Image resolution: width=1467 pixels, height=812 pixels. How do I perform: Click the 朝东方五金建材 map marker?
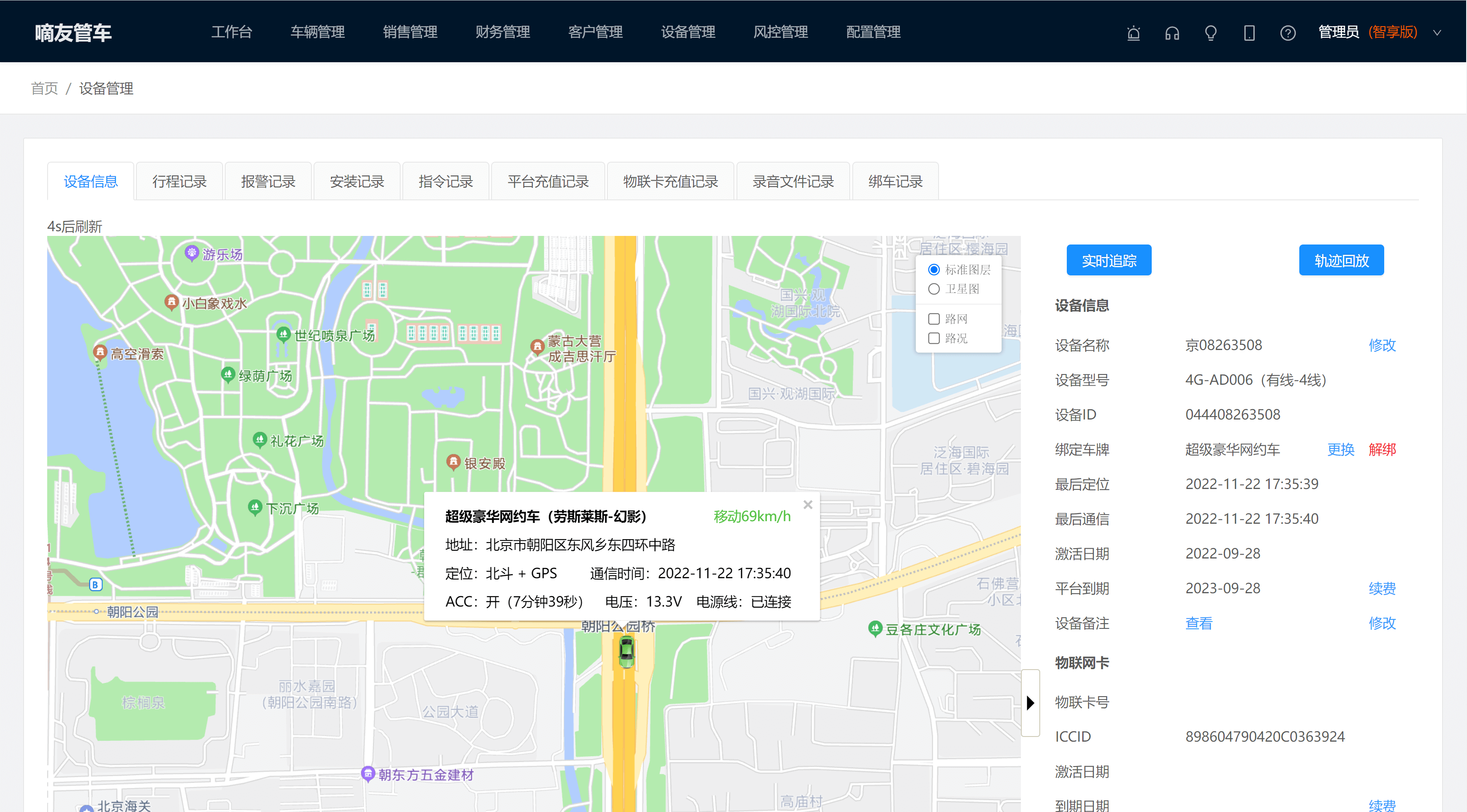[368, 773]
